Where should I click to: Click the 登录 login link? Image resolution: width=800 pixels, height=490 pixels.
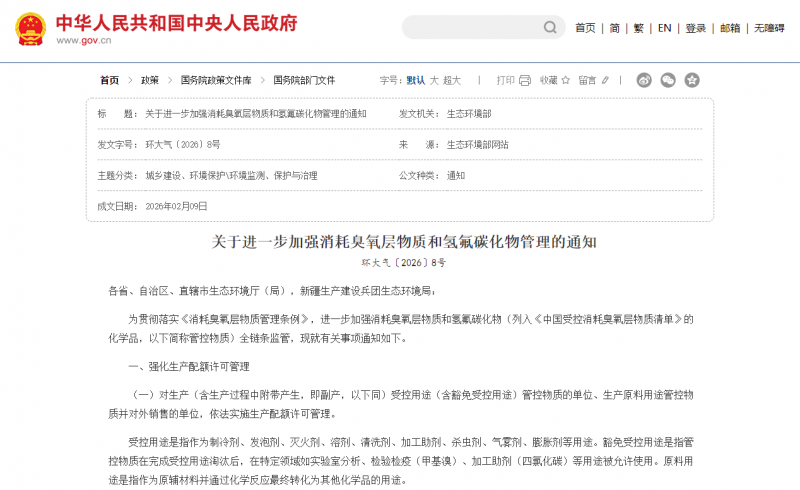click(x=695, y=28)
